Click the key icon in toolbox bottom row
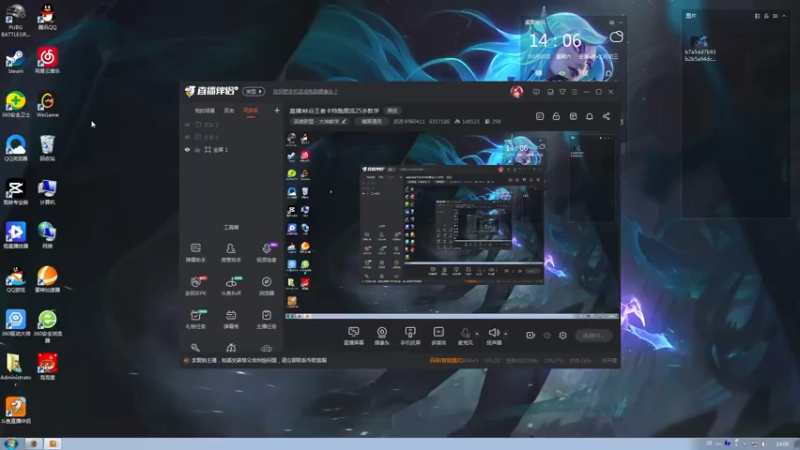Screen dimensions: 800x450 (195, 348)
